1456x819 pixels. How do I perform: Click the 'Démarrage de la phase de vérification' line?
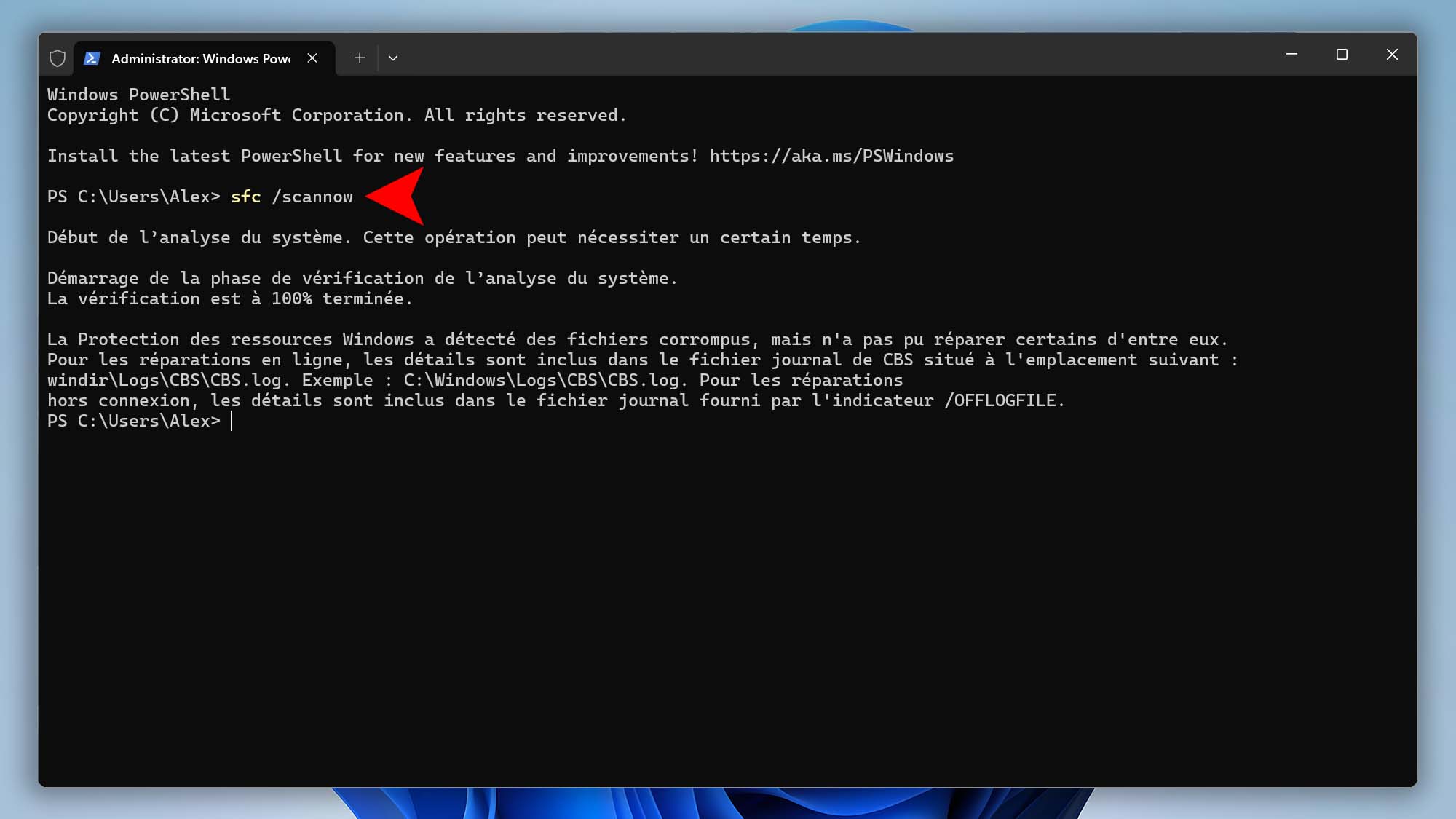(x=362, y=278)
